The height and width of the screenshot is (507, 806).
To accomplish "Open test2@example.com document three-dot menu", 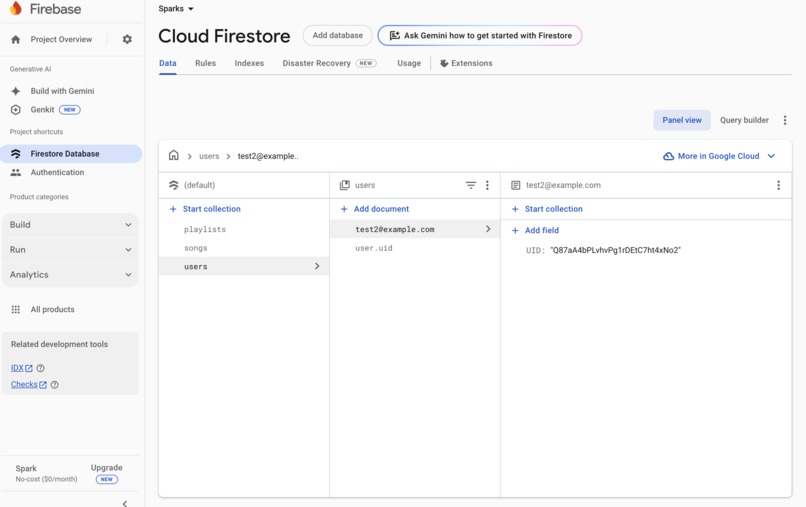I will (778, 185).
